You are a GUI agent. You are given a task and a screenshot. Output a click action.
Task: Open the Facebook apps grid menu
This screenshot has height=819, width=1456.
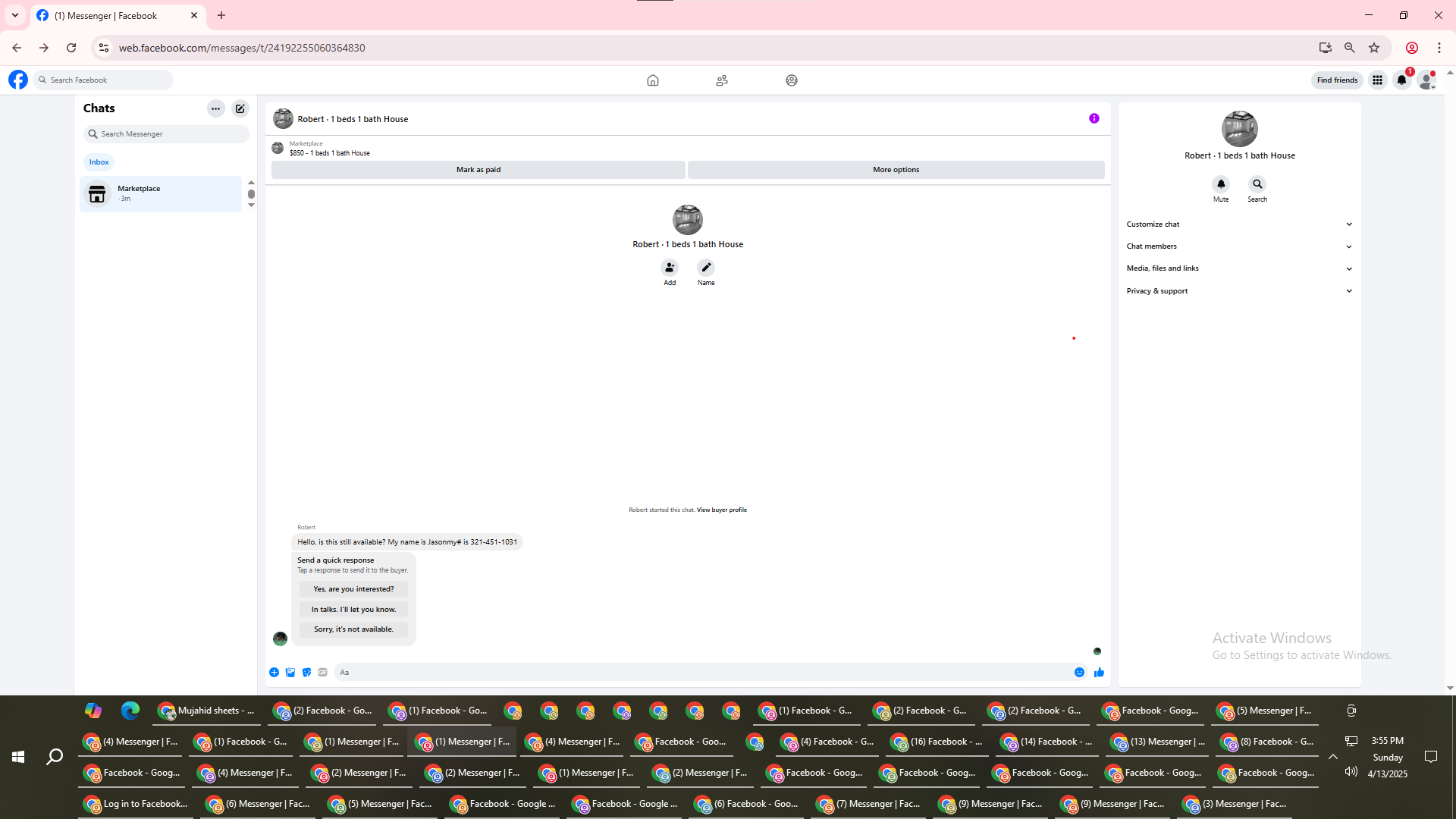[x=1377, y=80]
